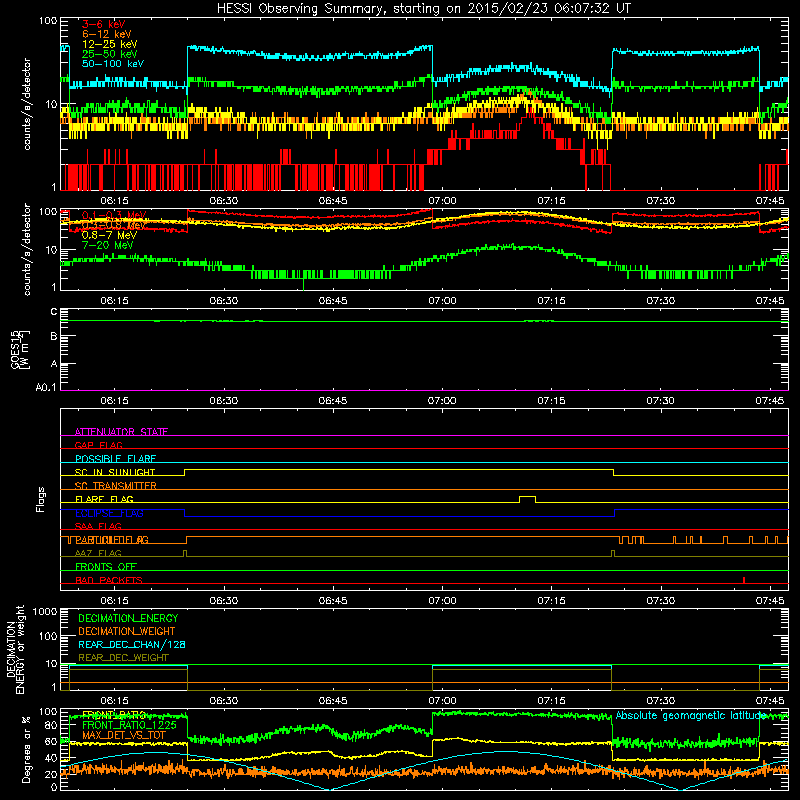Click the DECIMATION_WEIGHT legend label
Image resolution: width=800 pixels, height=800 pixels.
pyautogui.click(x=127, y=631)
